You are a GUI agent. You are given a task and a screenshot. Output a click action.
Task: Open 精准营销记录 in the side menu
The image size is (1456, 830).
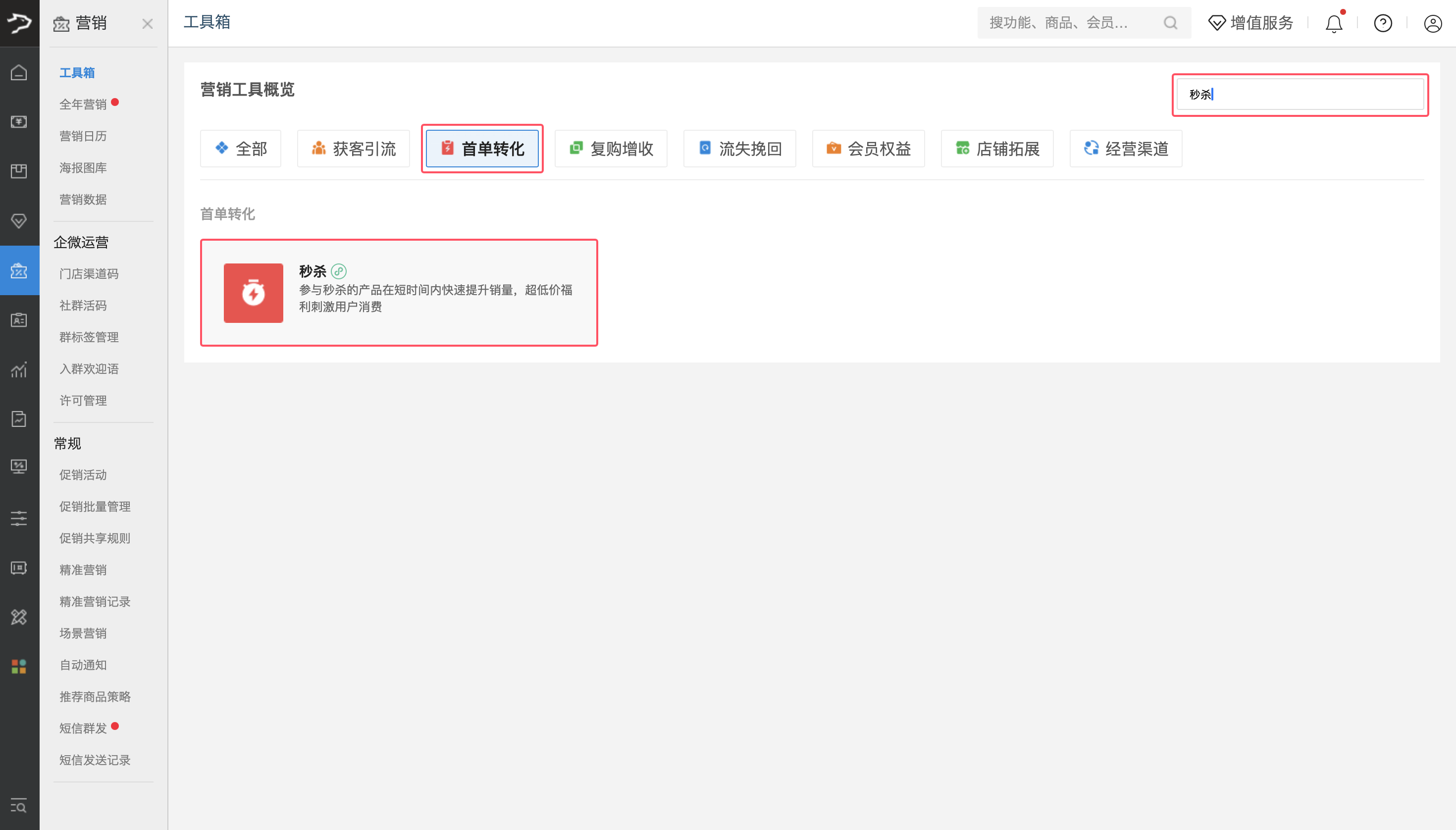click(x=95, y=602)
